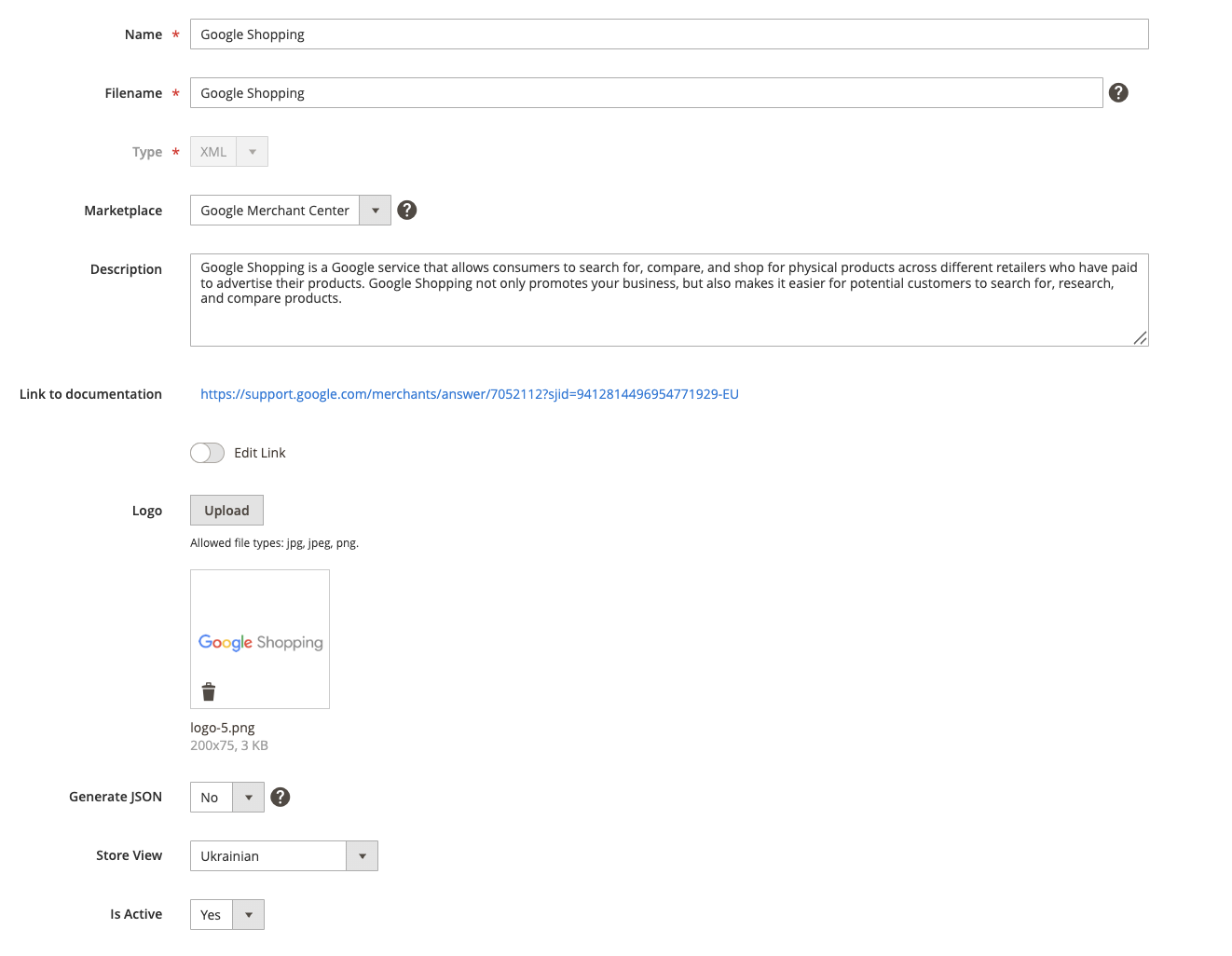Open the Store View dropdown

pos(283,856)
